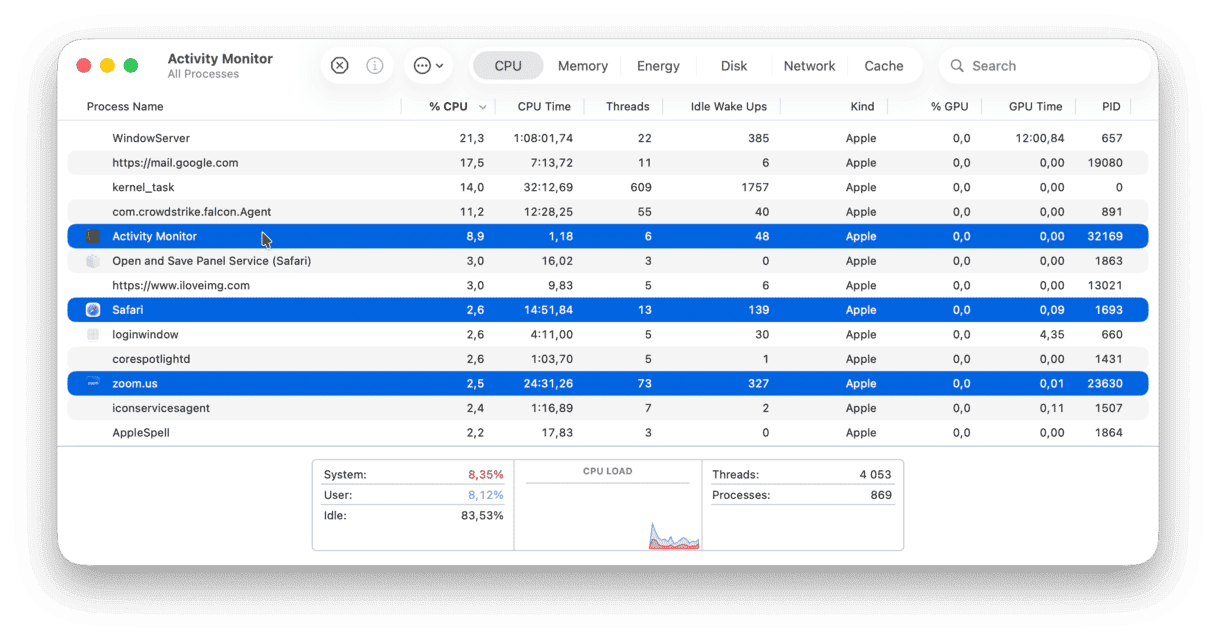Click the % CPU sort chevron
The height and width of the screenshot is (641, 1216).
pyautogui.click(x=483, y=106)
